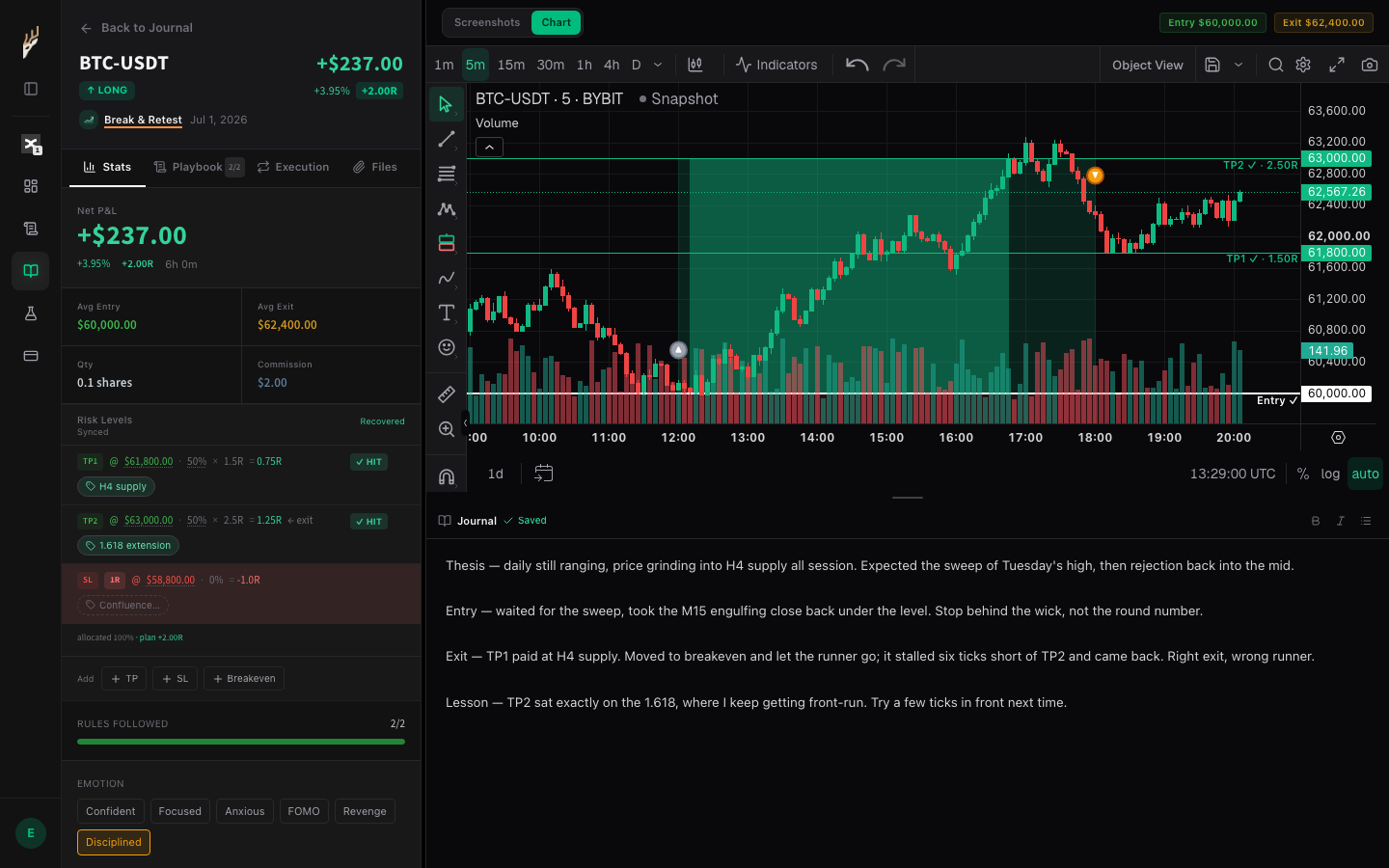Select the ruler measure tool
The width and height of the screenshot is (1389, 868).
coord(447,394)
